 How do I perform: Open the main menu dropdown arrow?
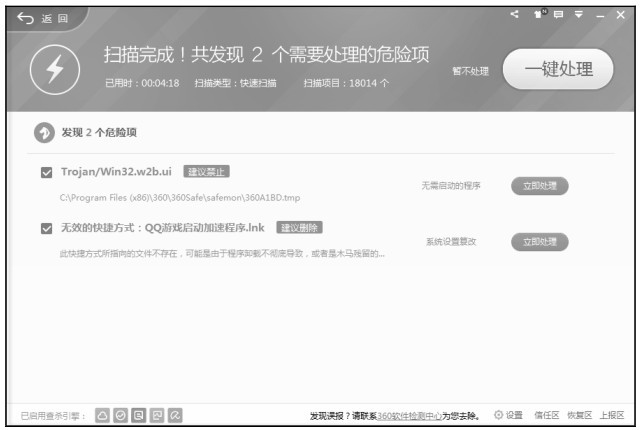(579, 15)
